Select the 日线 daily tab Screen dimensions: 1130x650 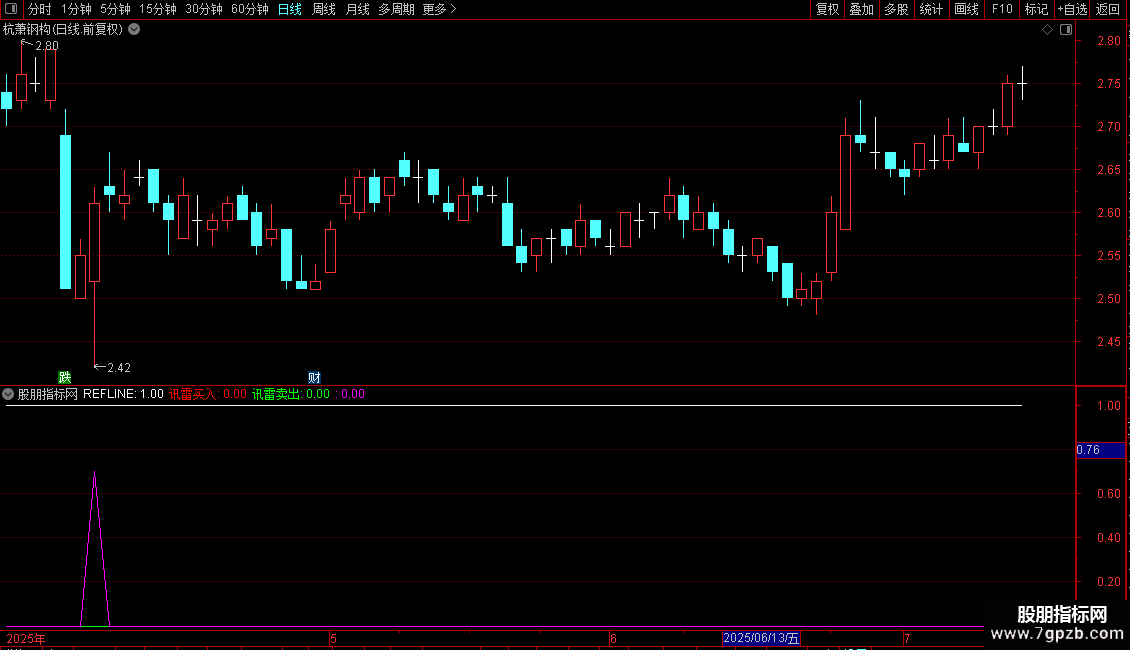click(x=290, y=9)
